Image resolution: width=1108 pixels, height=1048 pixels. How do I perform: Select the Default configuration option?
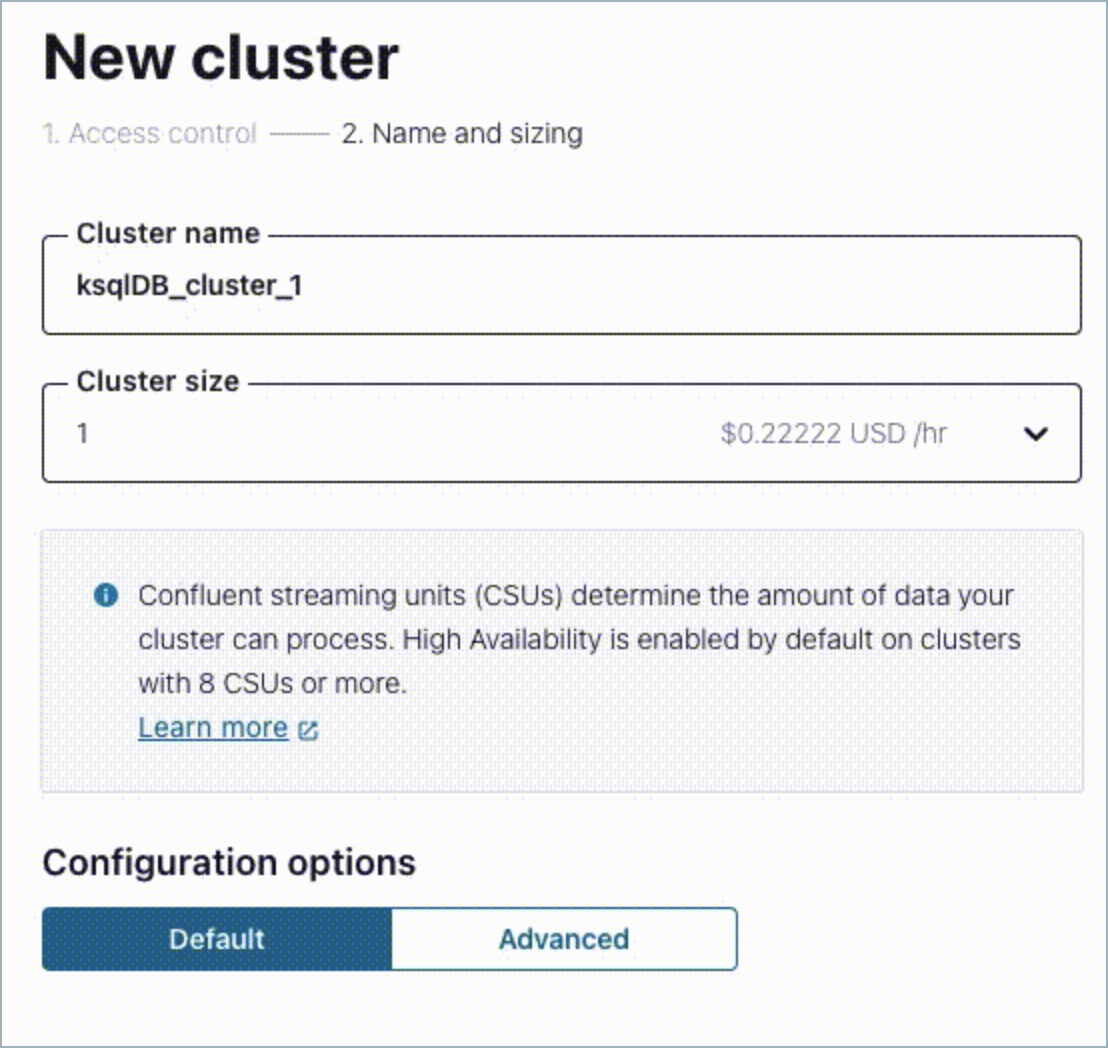point(217,939)
